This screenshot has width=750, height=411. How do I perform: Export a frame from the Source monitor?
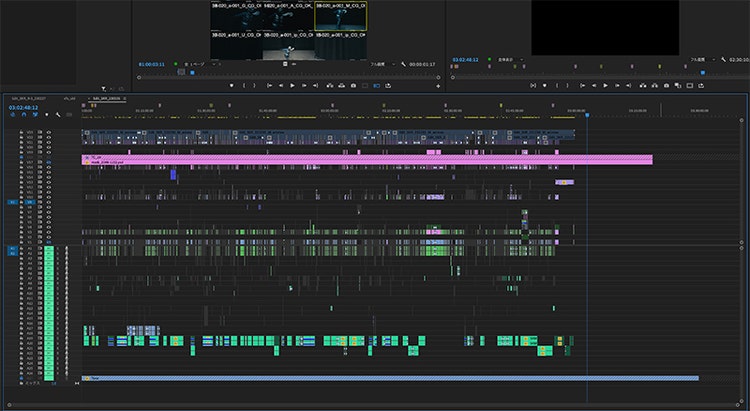point(353,86)
